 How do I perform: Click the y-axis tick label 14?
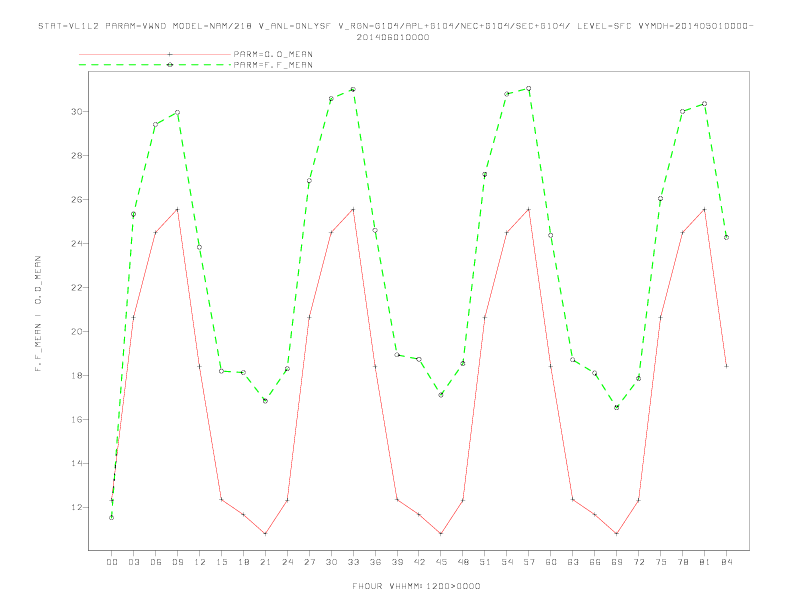[76, 464]
